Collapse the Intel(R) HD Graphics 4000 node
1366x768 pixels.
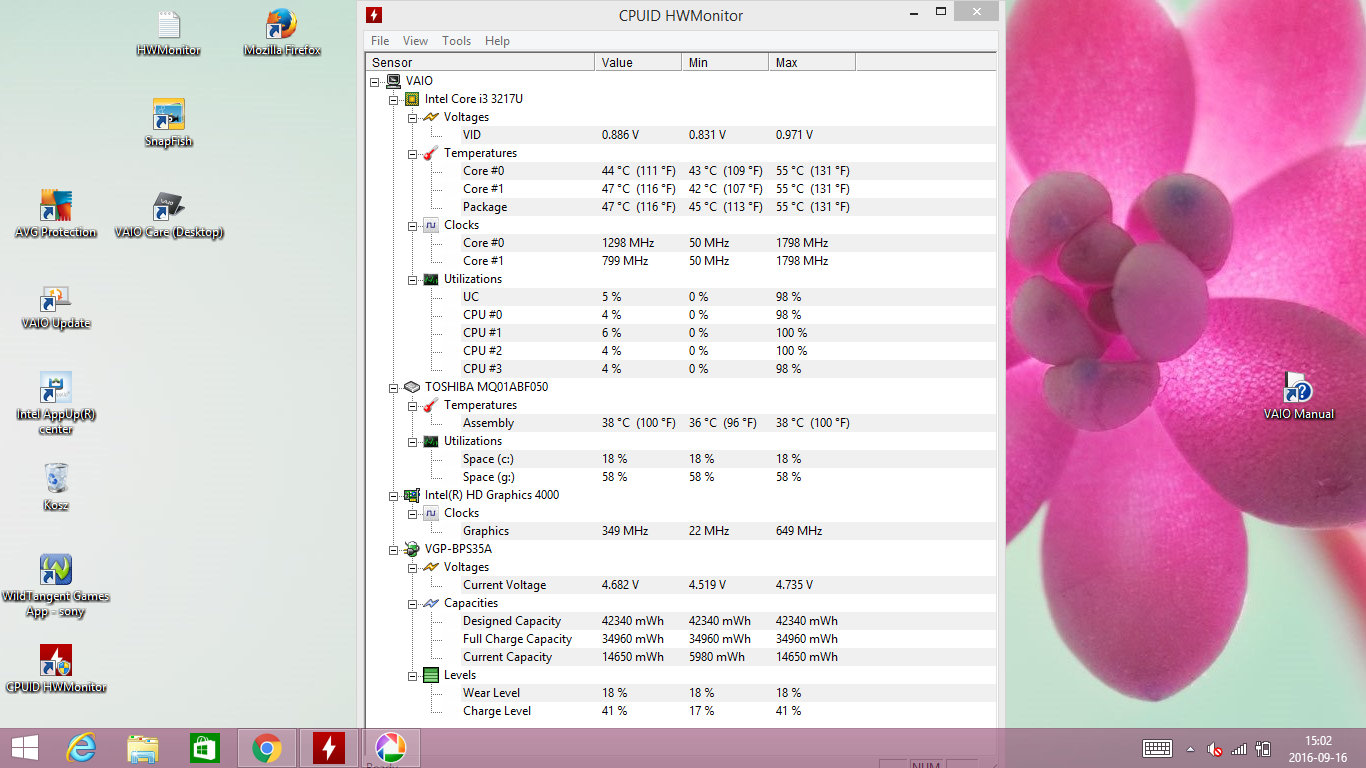click(393, 495)
